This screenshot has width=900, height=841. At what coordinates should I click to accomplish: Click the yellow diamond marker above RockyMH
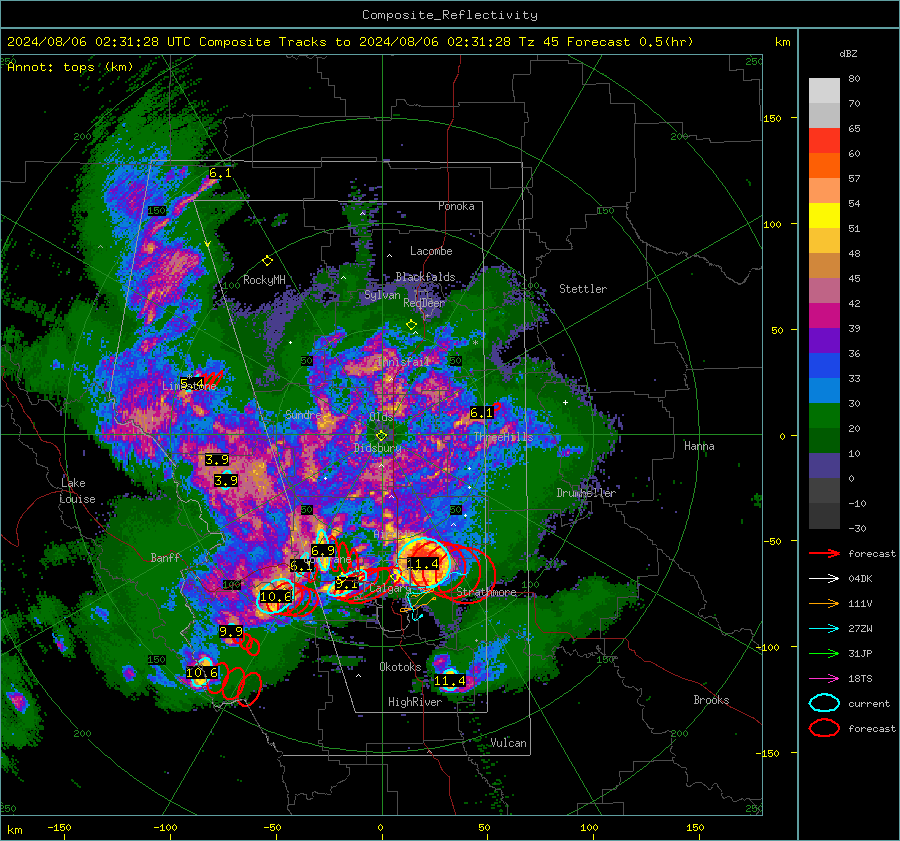click(x=267, y=261)
